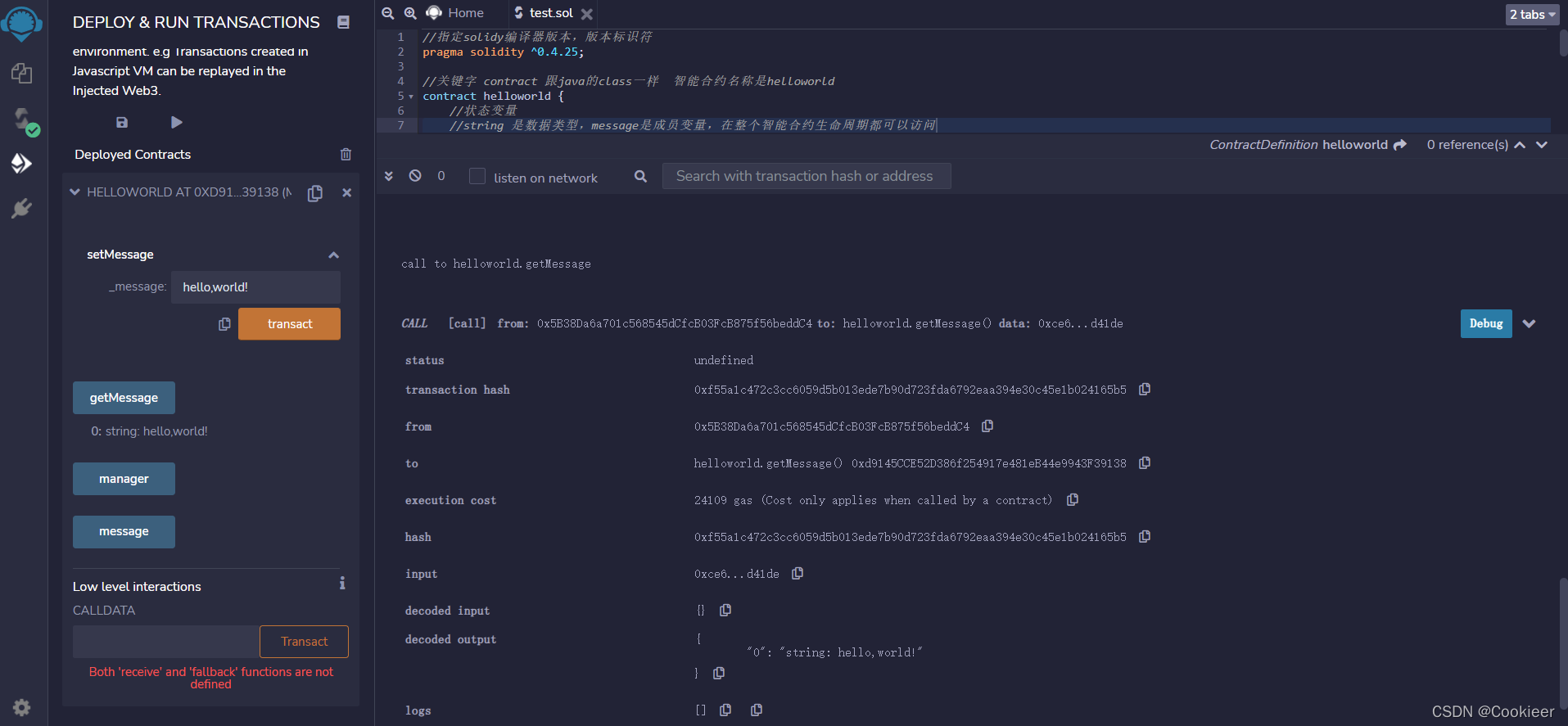Image resolution: width=1568 pixels, height=726 pixels.
Task: Copy the setMessage calldata to clipboard
Action: point(224,324)
